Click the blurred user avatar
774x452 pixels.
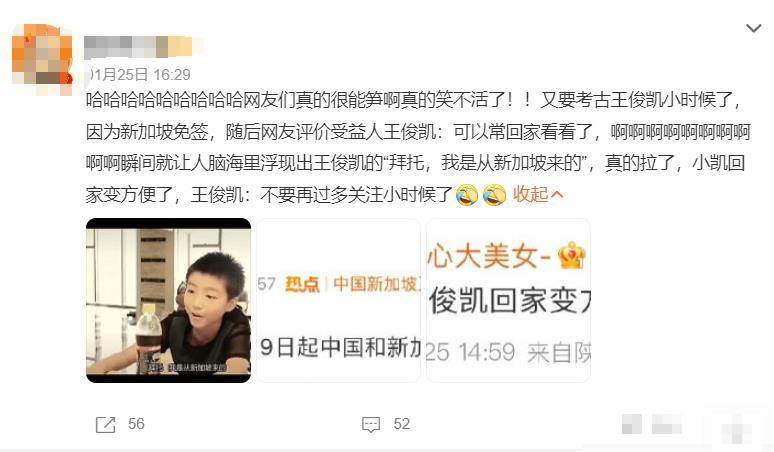pos(42,59)
